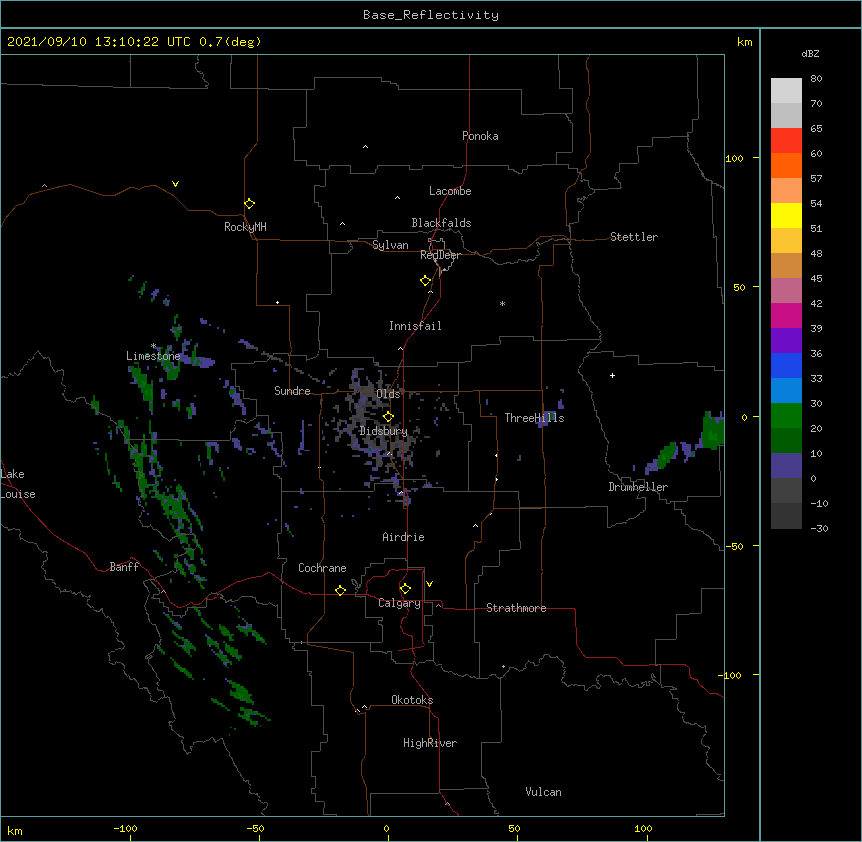The image size is (862, 842).
Task: Select the yellow diamond marker above Calgary label
Action: (x=405, y=589)
